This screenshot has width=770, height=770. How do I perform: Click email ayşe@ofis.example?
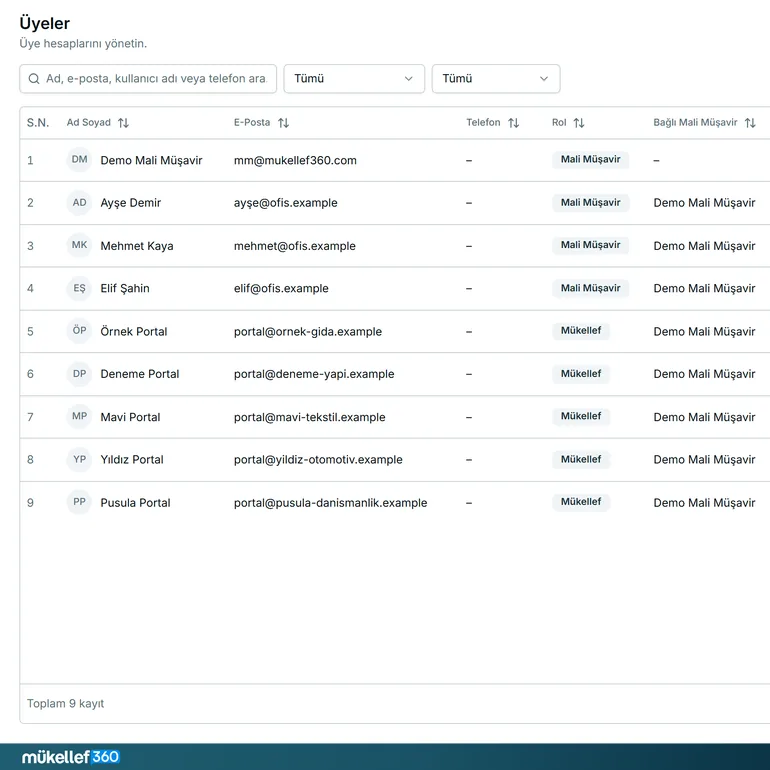[x=285, y=203]
